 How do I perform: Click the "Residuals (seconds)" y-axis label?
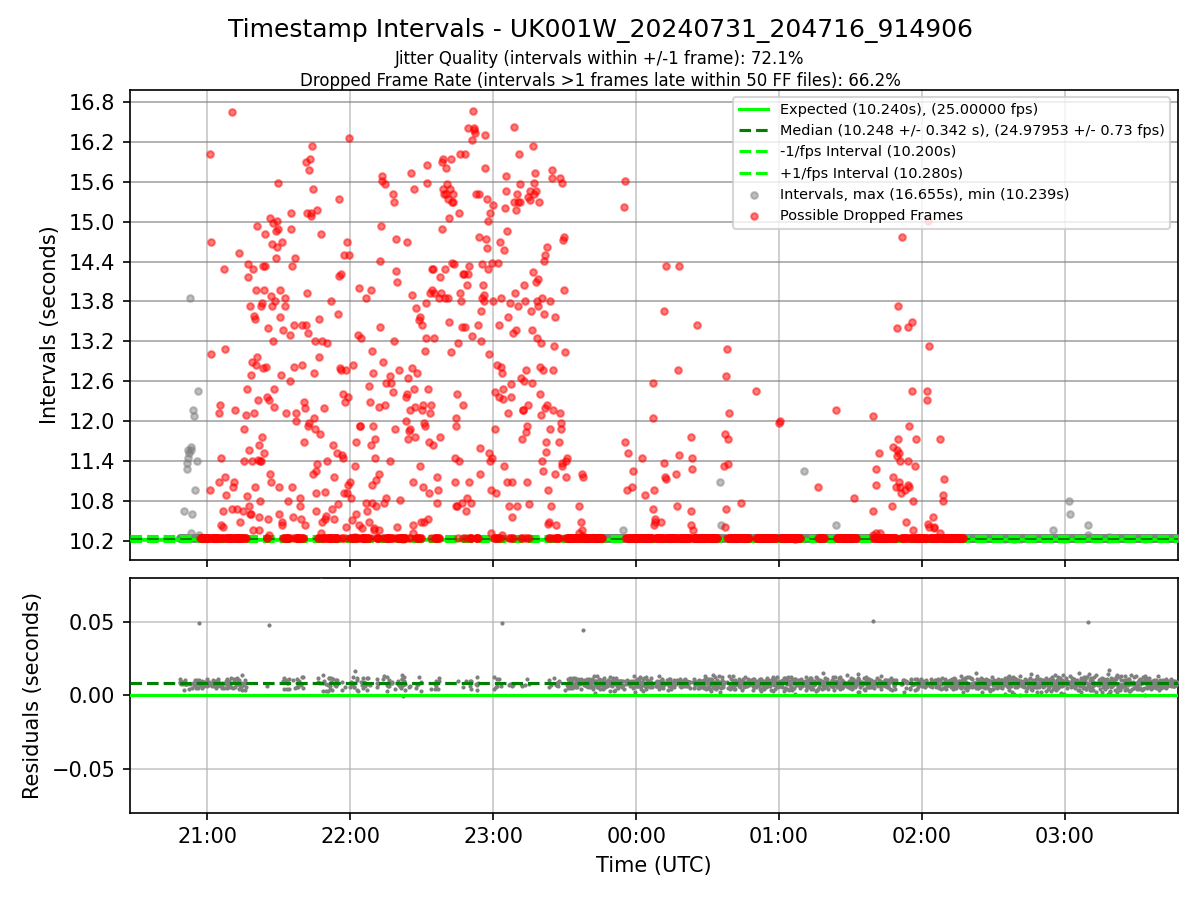pos(31,696)
